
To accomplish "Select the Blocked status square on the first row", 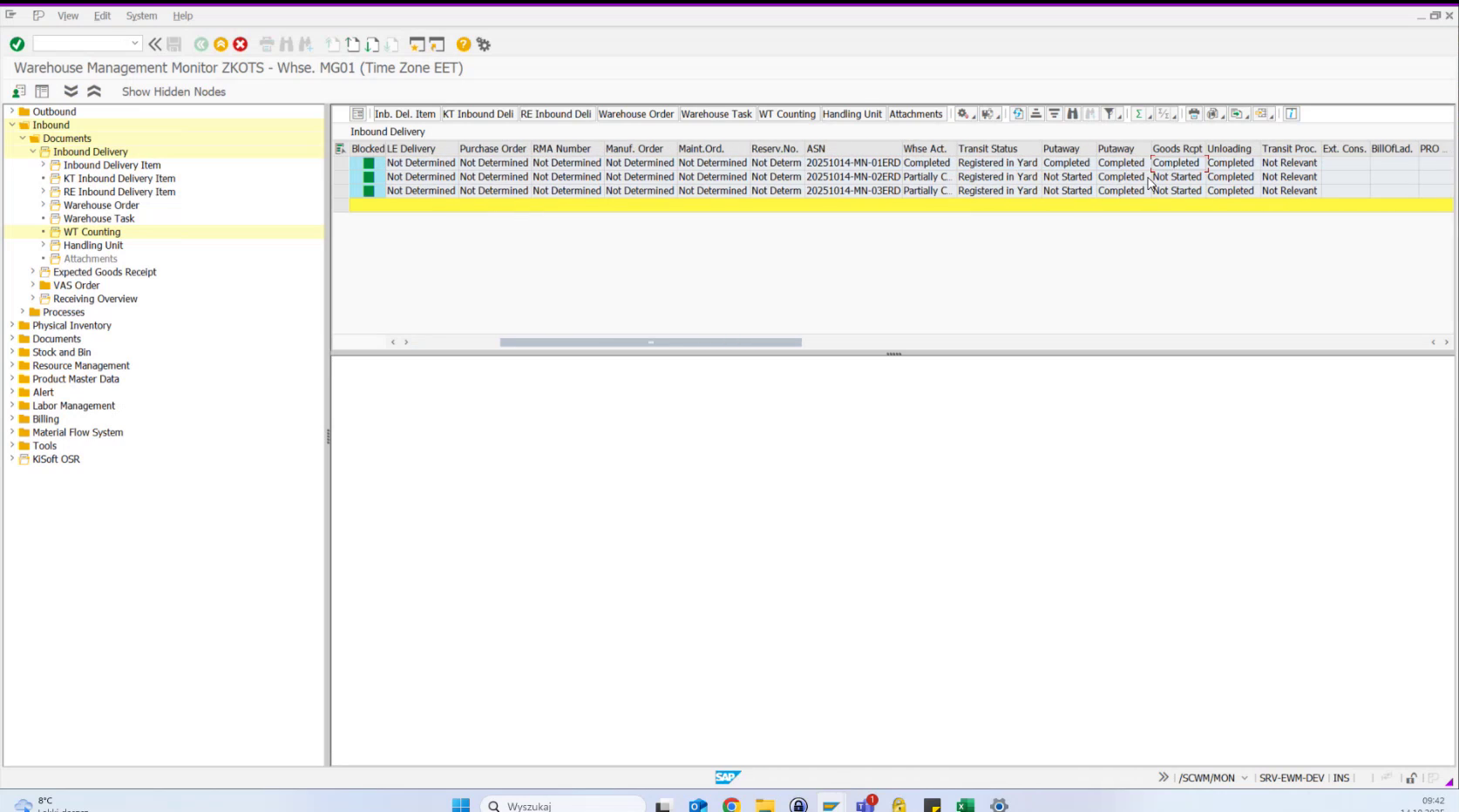I will 367,162.
